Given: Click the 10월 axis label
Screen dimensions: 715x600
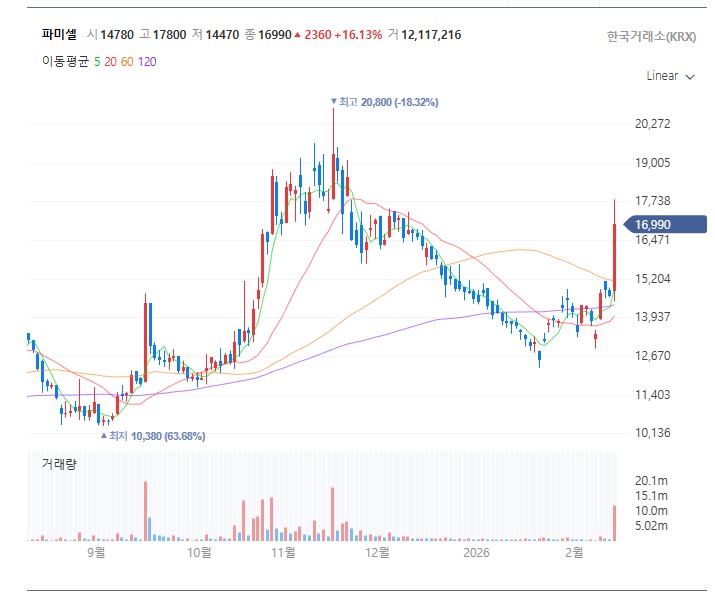Looking at the screenshot, I should (199, 552).
